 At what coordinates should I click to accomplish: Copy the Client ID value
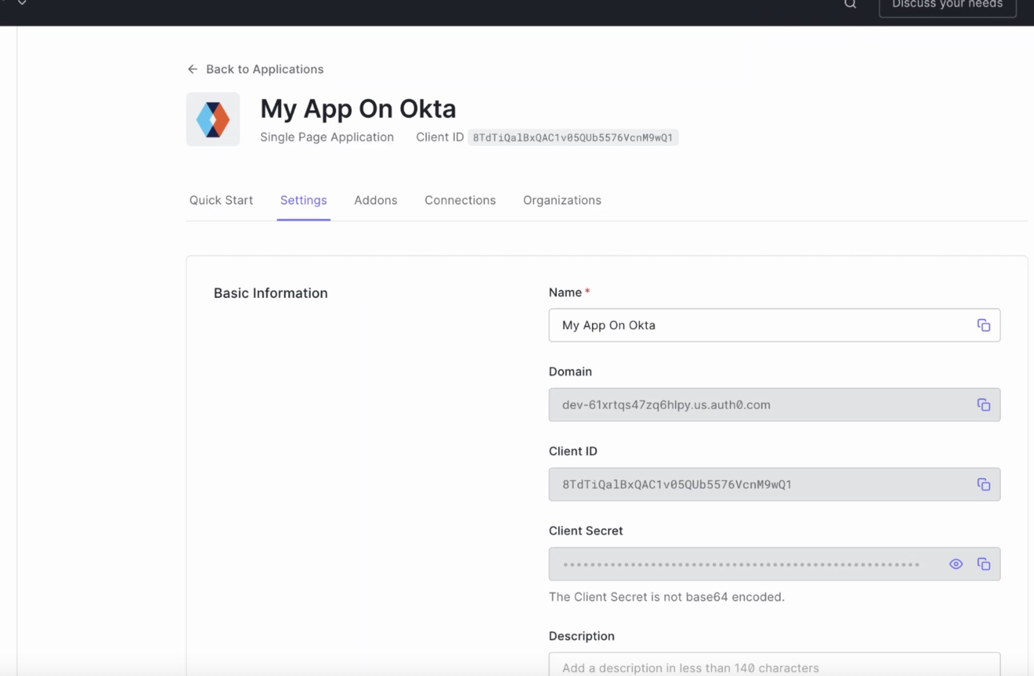[x=983, y=484]
